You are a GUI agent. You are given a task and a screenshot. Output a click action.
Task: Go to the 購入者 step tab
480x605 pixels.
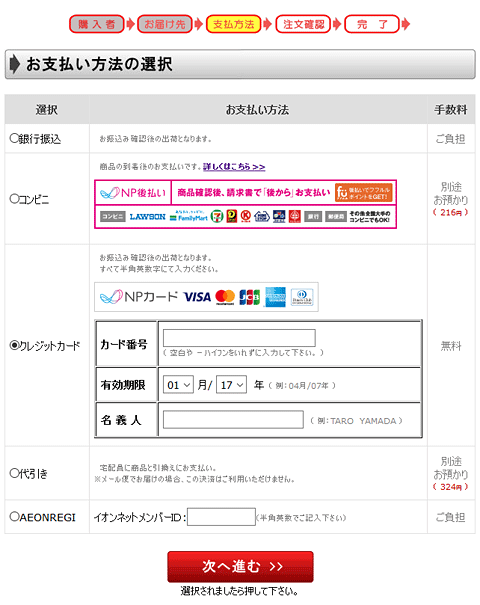point(96,24)
